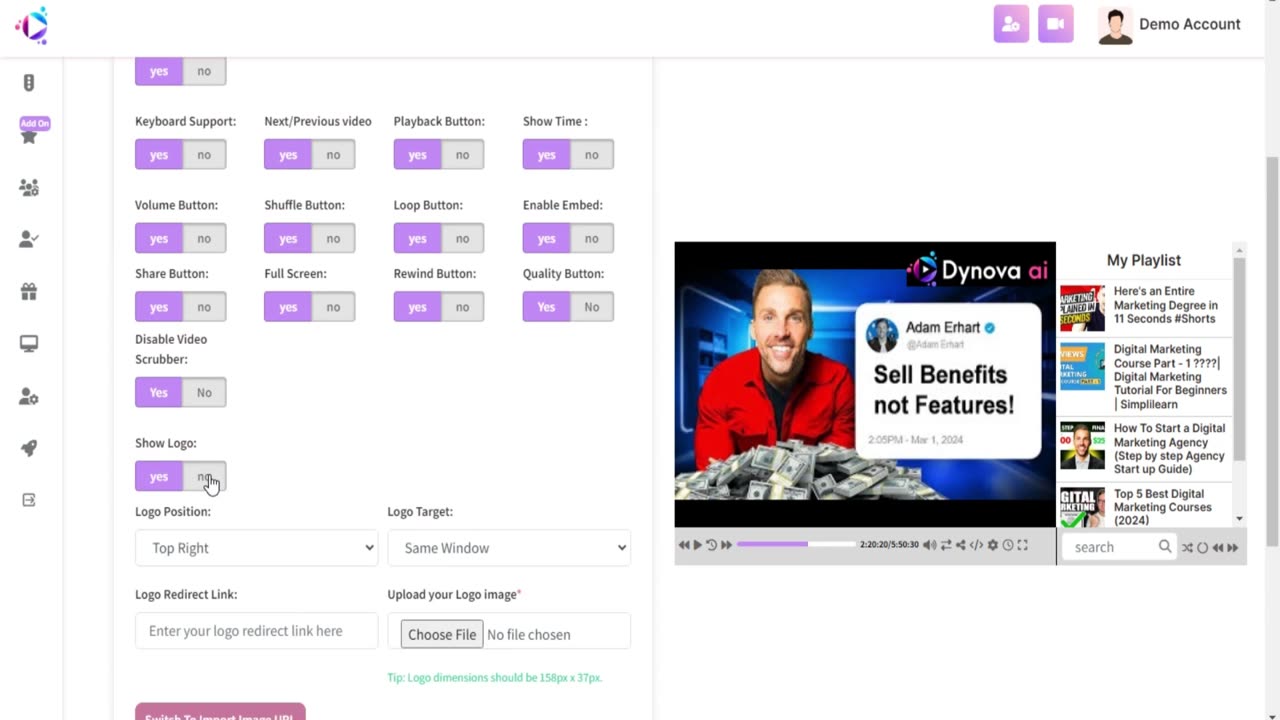Set Enable Embed to no
Image resolution: width=1280 pixels, height=720 pixels.
pyautogui.click(x=591, y=238)
